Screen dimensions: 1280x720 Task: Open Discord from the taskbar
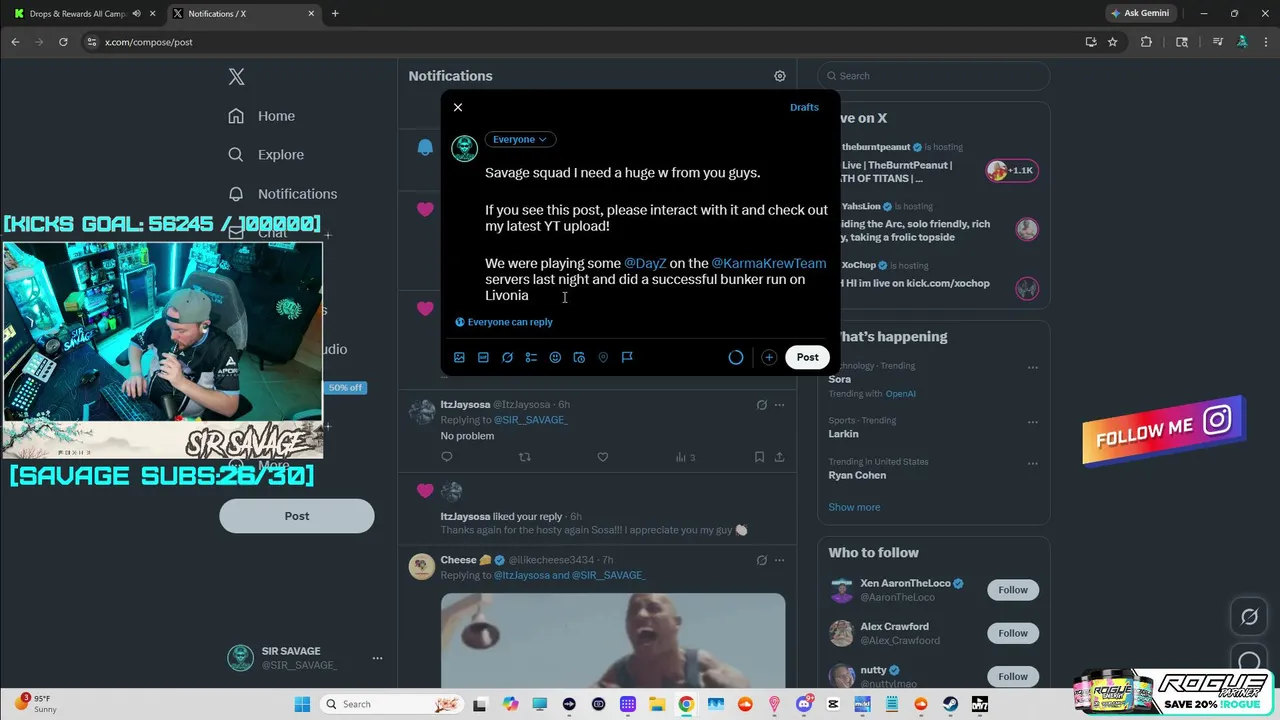pyautogui.click(x=804, y=704)
